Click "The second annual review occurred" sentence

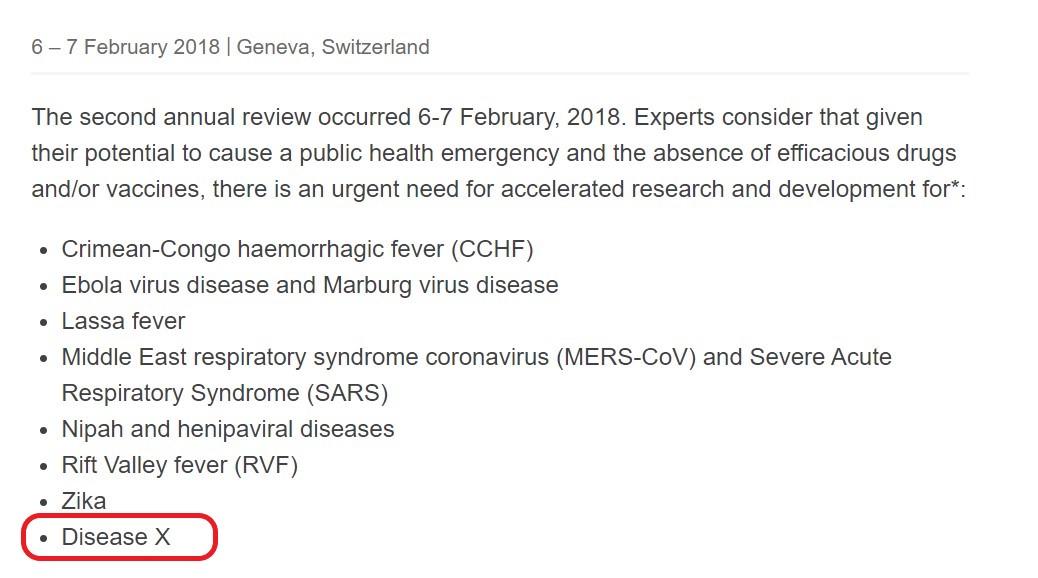(x=221, y=117)
